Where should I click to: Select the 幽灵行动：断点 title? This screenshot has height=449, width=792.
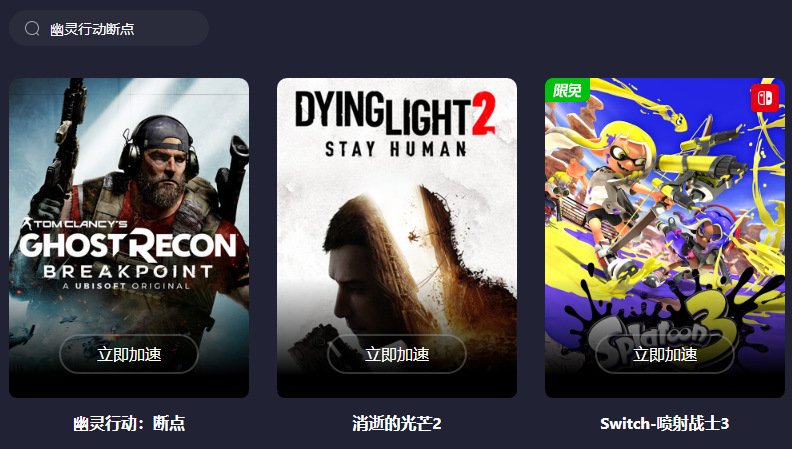129,423
